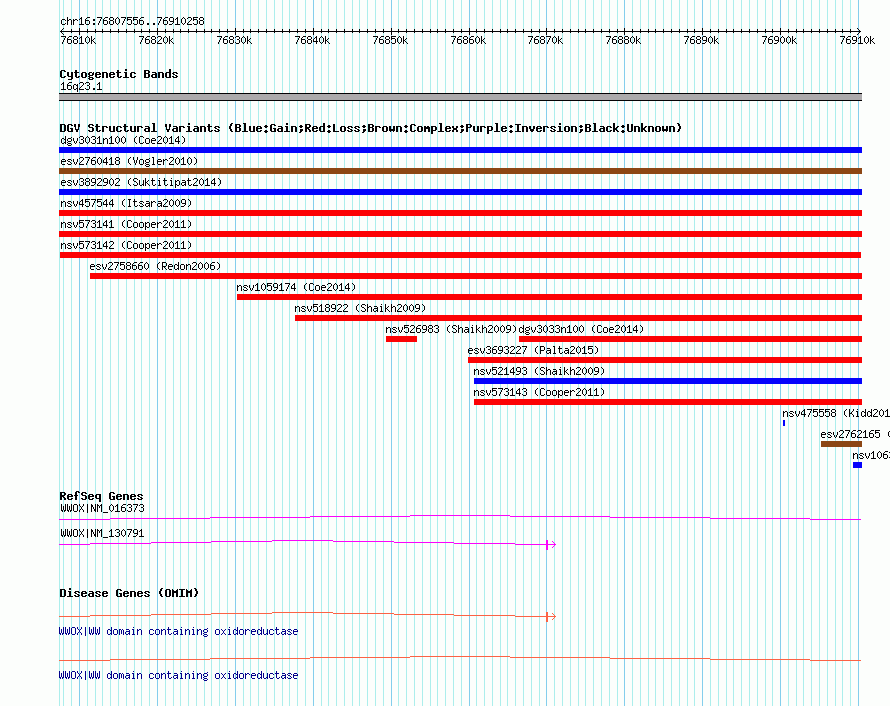Click the tiny nsv475558 blue marker
Screen dimensions: 890x706
pyautogui.click(x=784, y=423)
